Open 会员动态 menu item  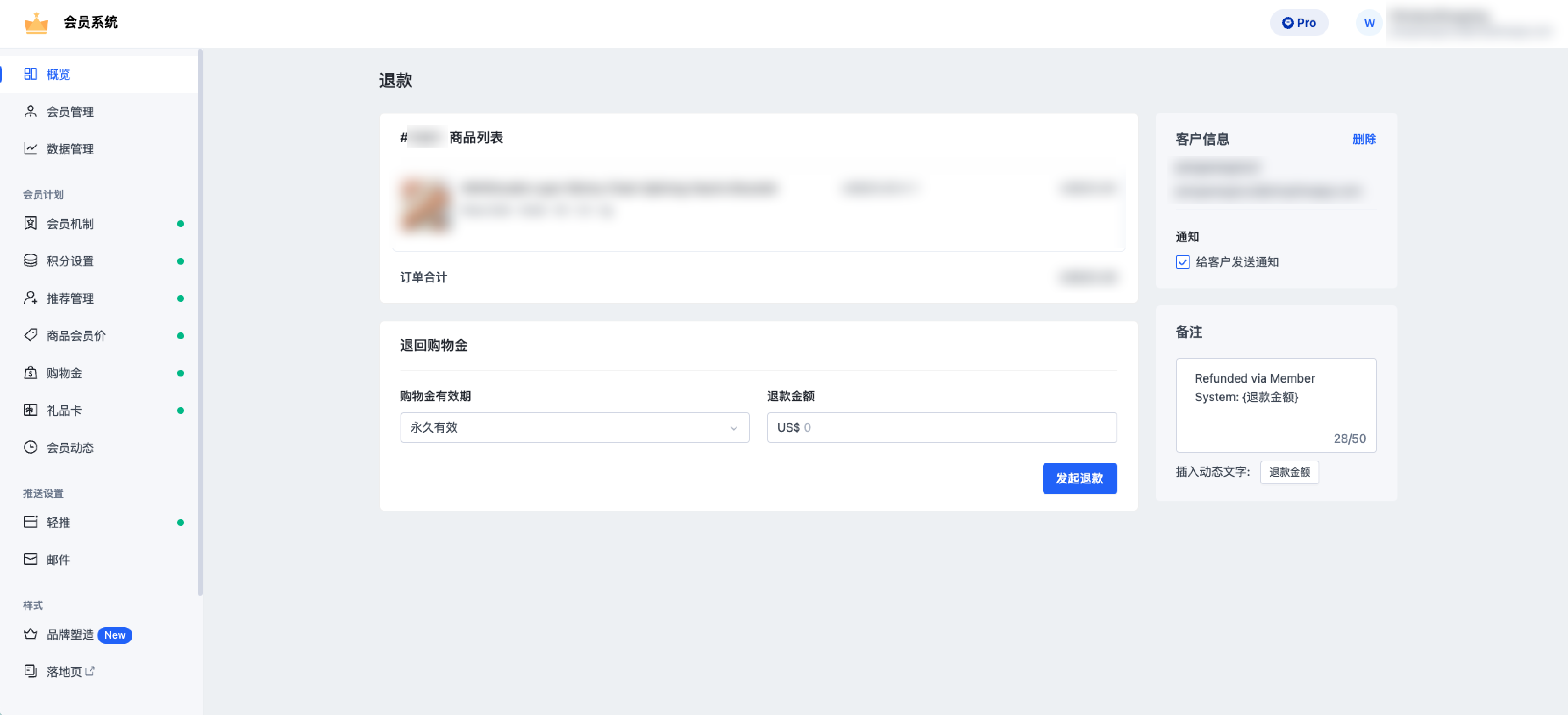point(99,447)
